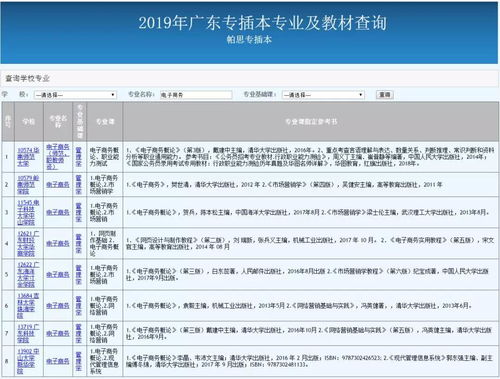Open the 12621 广东财经大学华商学院 link
This screenshot has height=379, width=500.
[x=28, y=244]
